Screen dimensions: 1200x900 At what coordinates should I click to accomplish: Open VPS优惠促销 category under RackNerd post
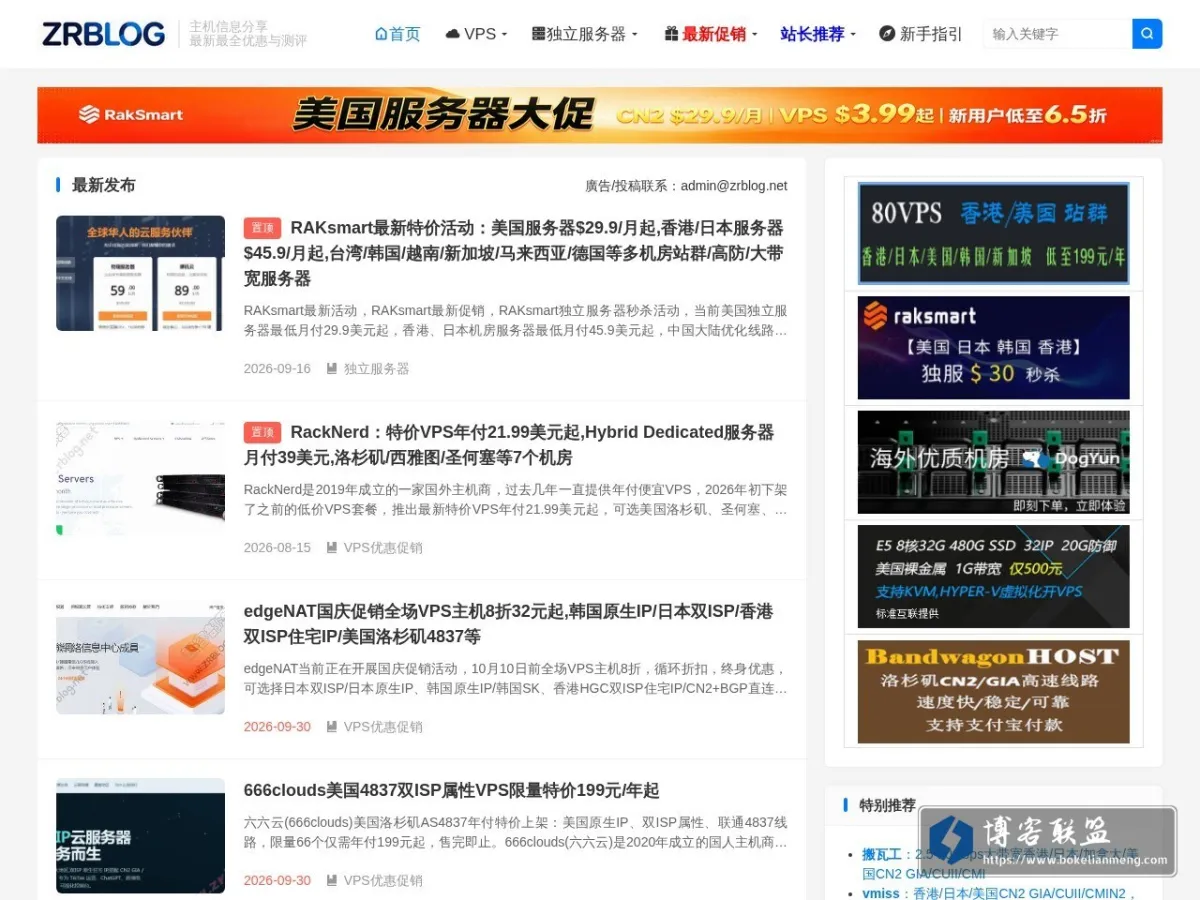pyautogui.click(x=383, y=547)
